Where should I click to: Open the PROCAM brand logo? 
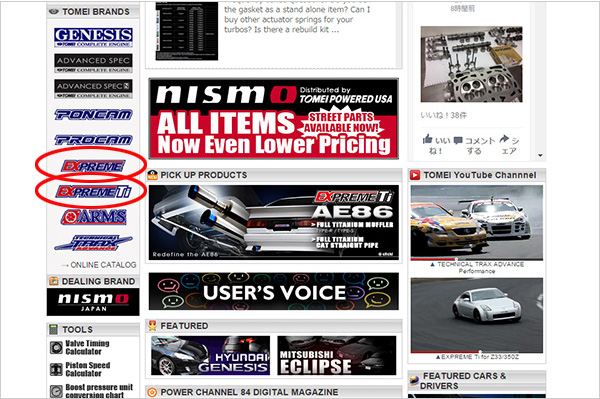click(x=93, y=140)
